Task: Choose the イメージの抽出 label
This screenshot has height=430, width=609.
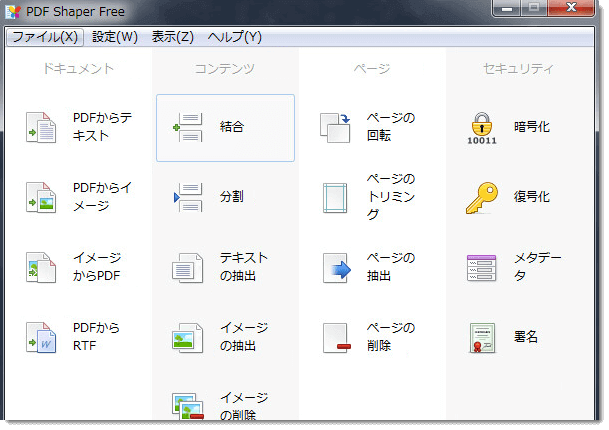Action: 244,336
